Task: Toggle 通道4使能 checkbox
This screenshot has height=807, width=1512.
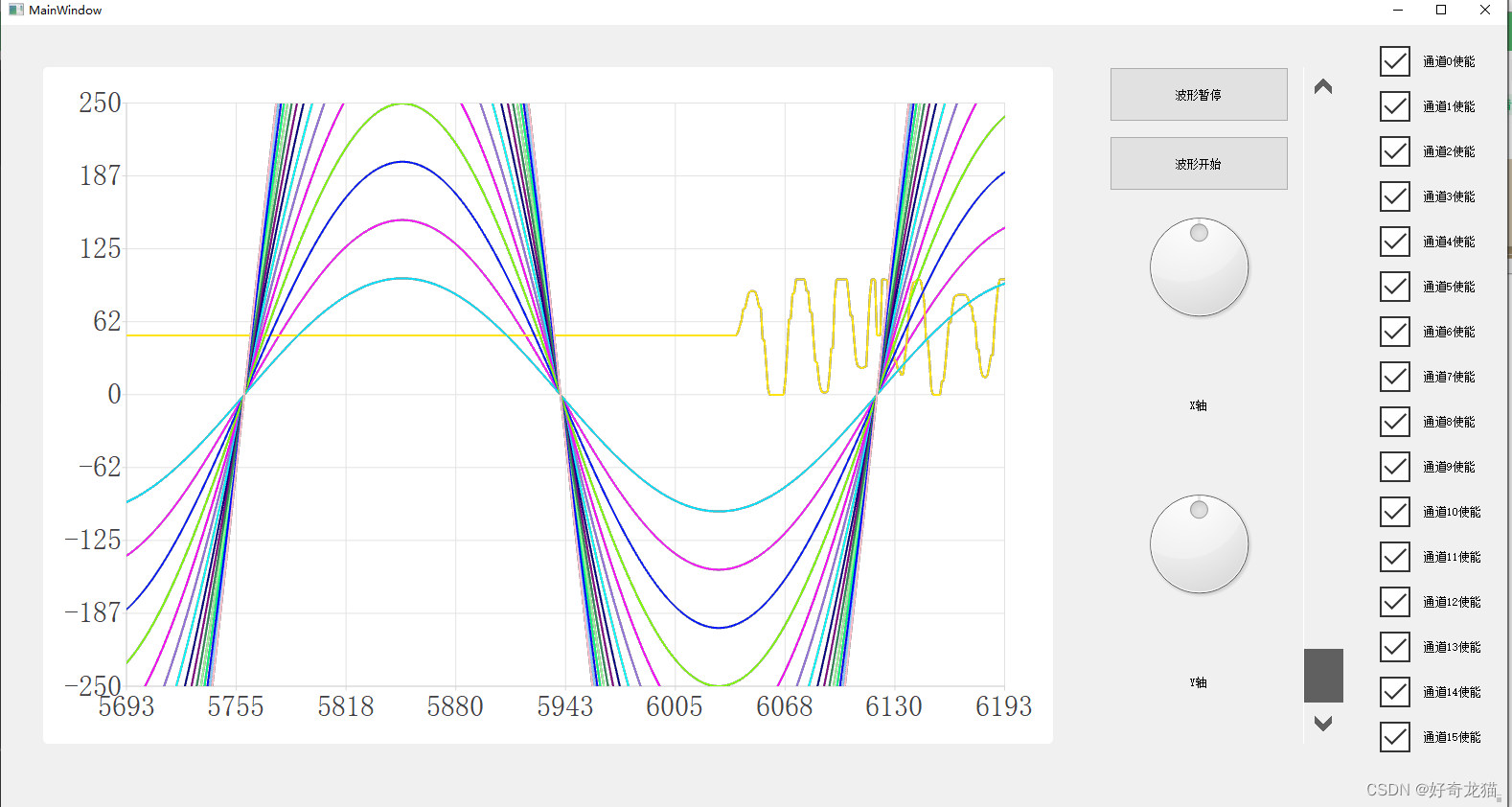Action: pos(1395,242)
